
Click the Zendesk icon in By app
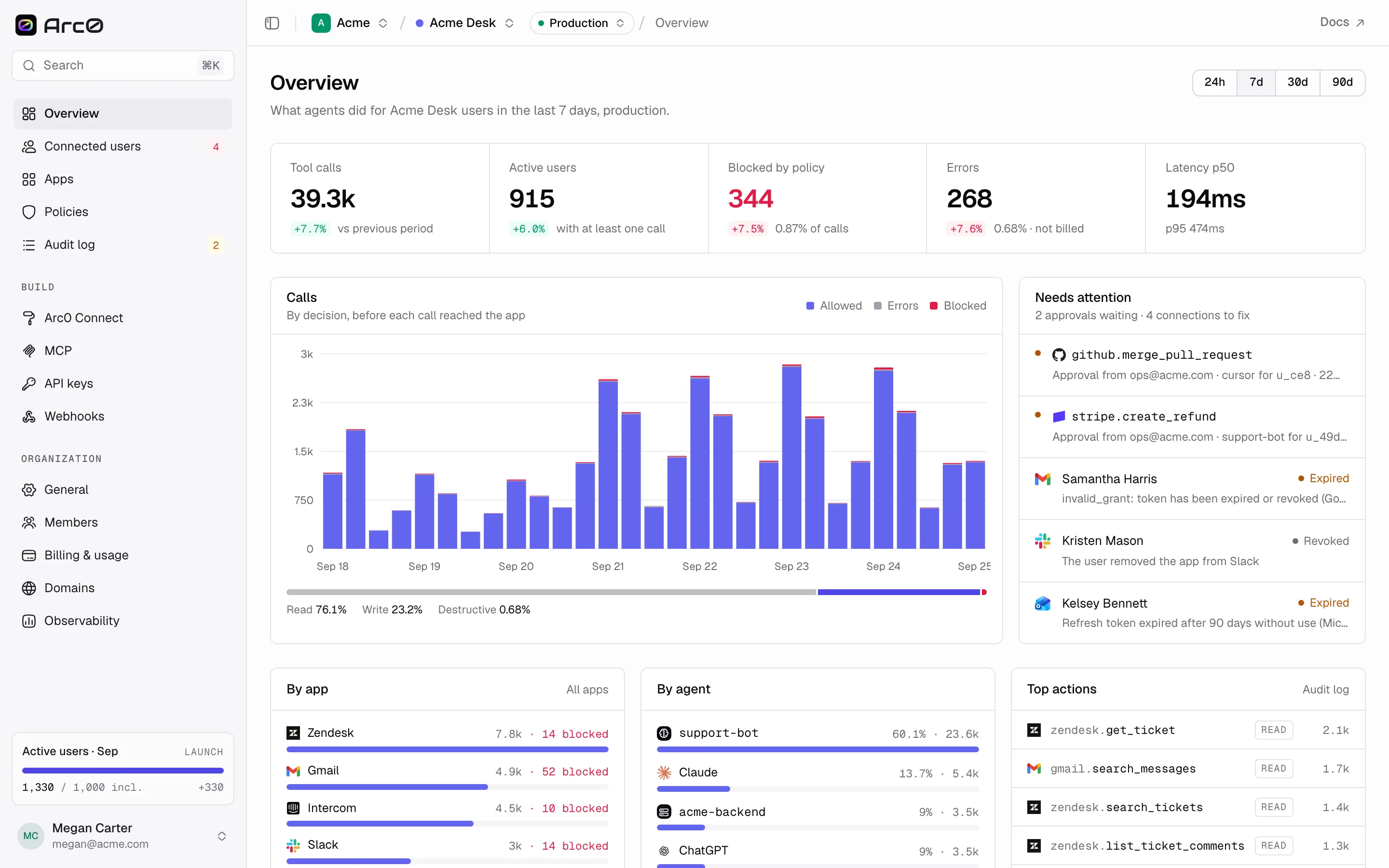293,733
